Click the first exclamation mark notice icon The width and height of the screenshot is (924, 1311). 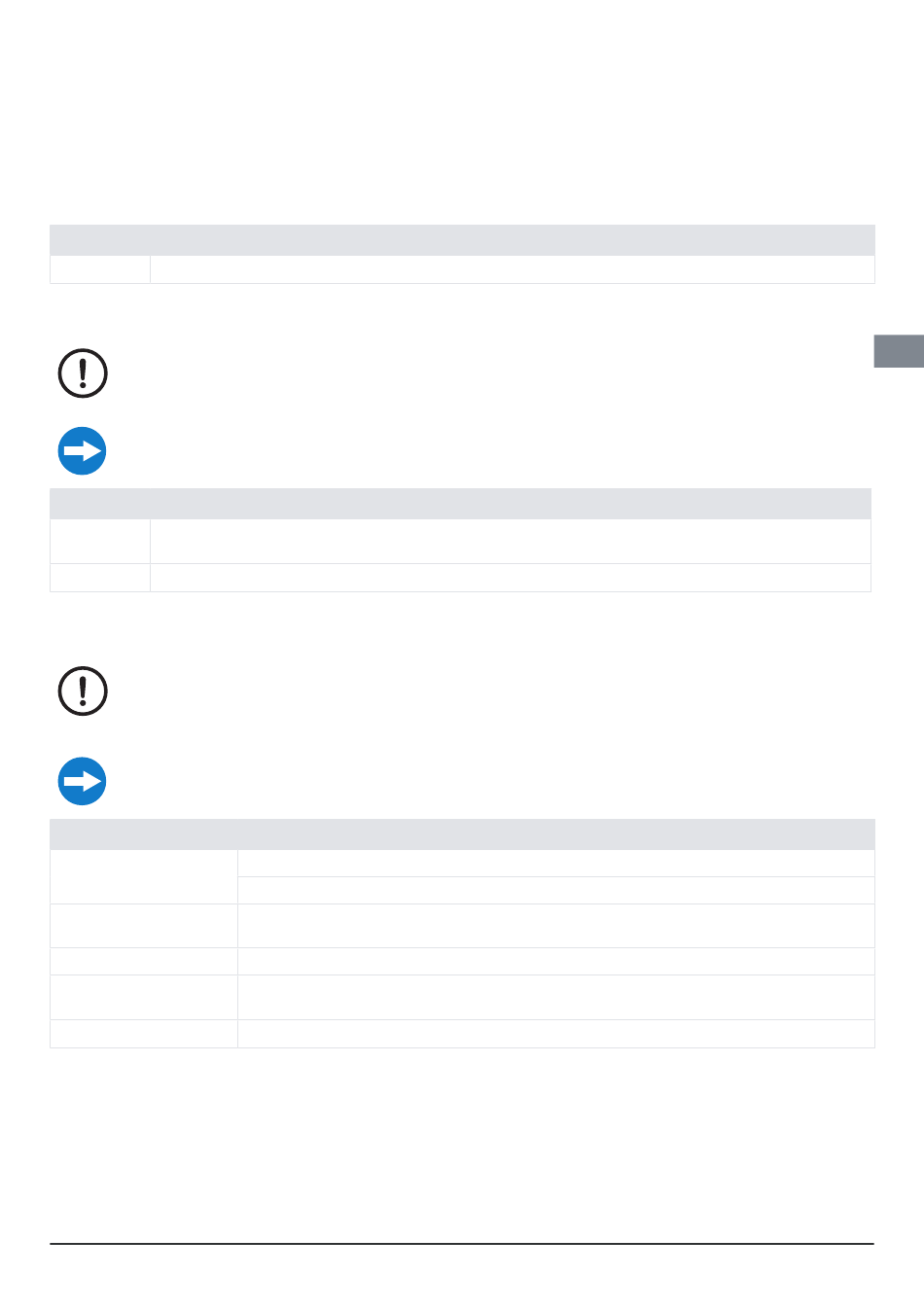[83, 373]
